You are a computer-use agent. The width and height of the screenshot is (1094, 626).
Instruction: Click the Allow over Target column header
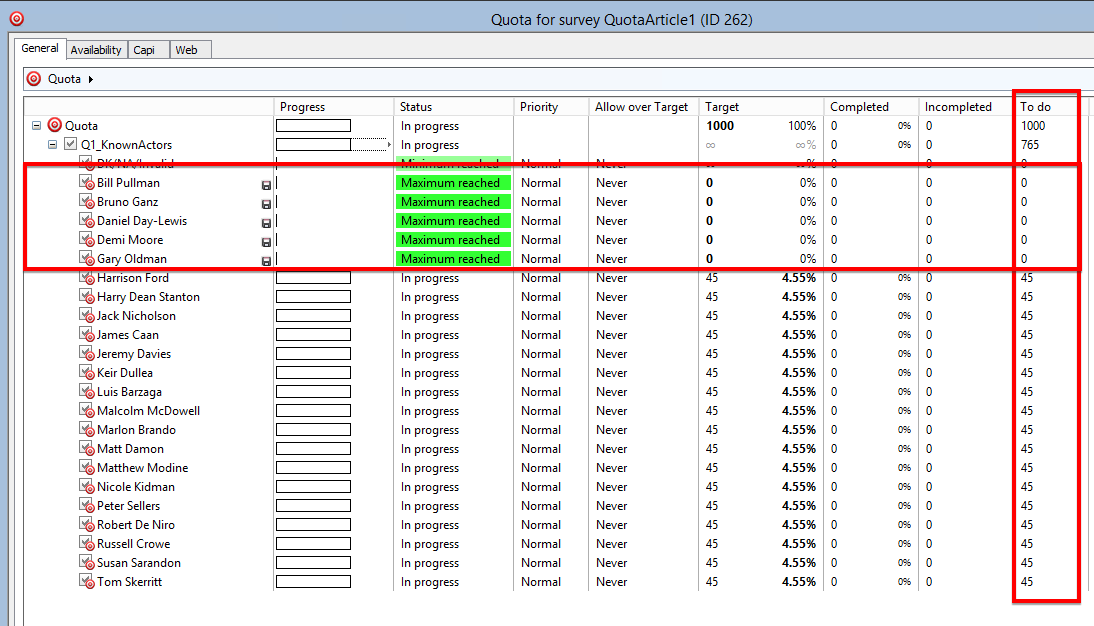[643, 107]
